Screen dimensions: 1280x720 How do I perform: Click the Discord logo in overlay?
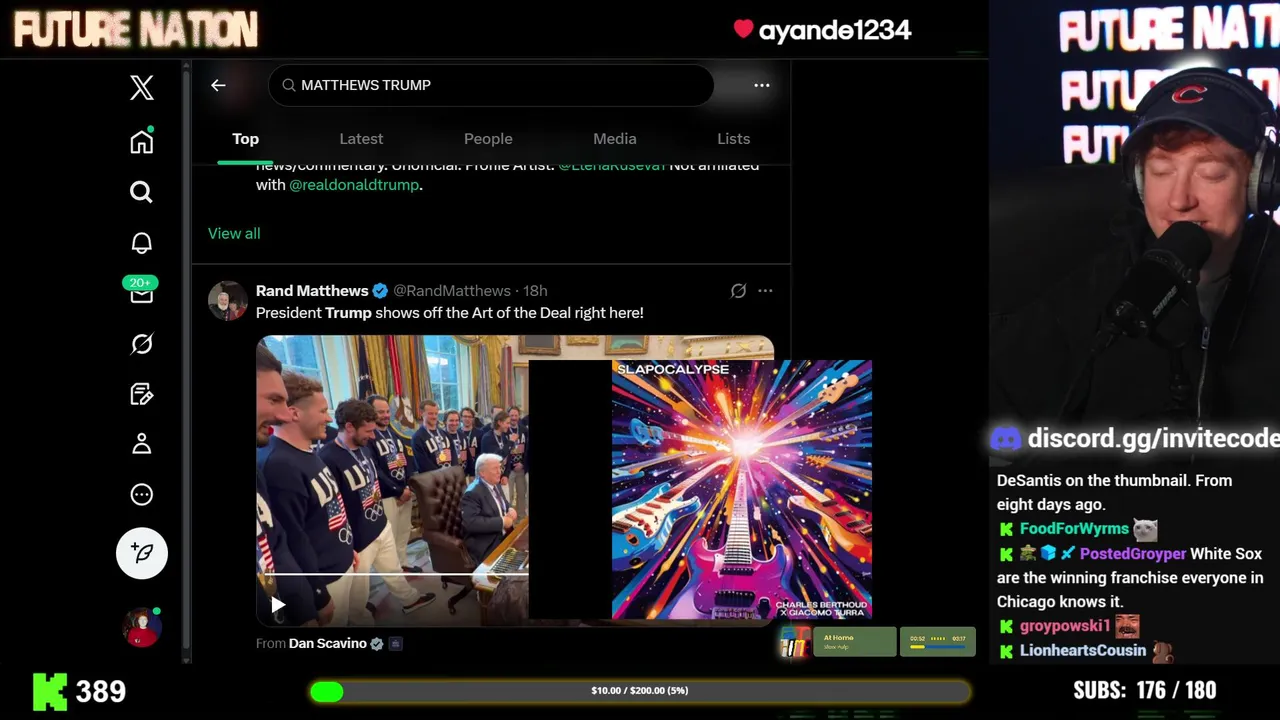click(1006, 438)
